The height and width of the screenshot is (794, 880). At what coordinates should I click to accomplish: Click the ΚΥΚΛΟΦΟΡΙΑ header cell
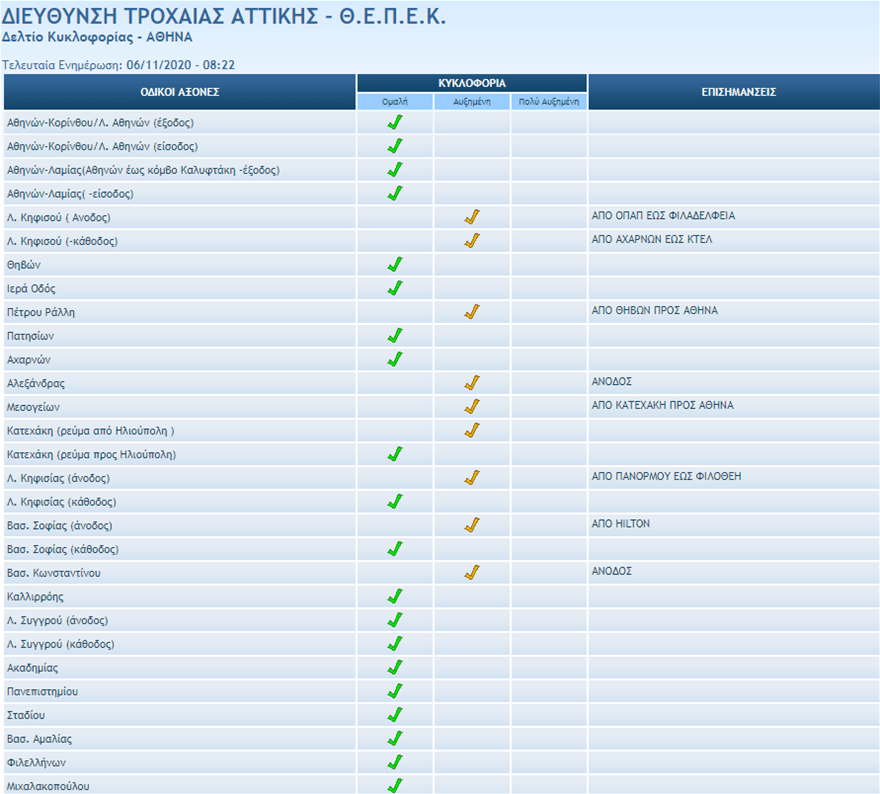(472, 83)
